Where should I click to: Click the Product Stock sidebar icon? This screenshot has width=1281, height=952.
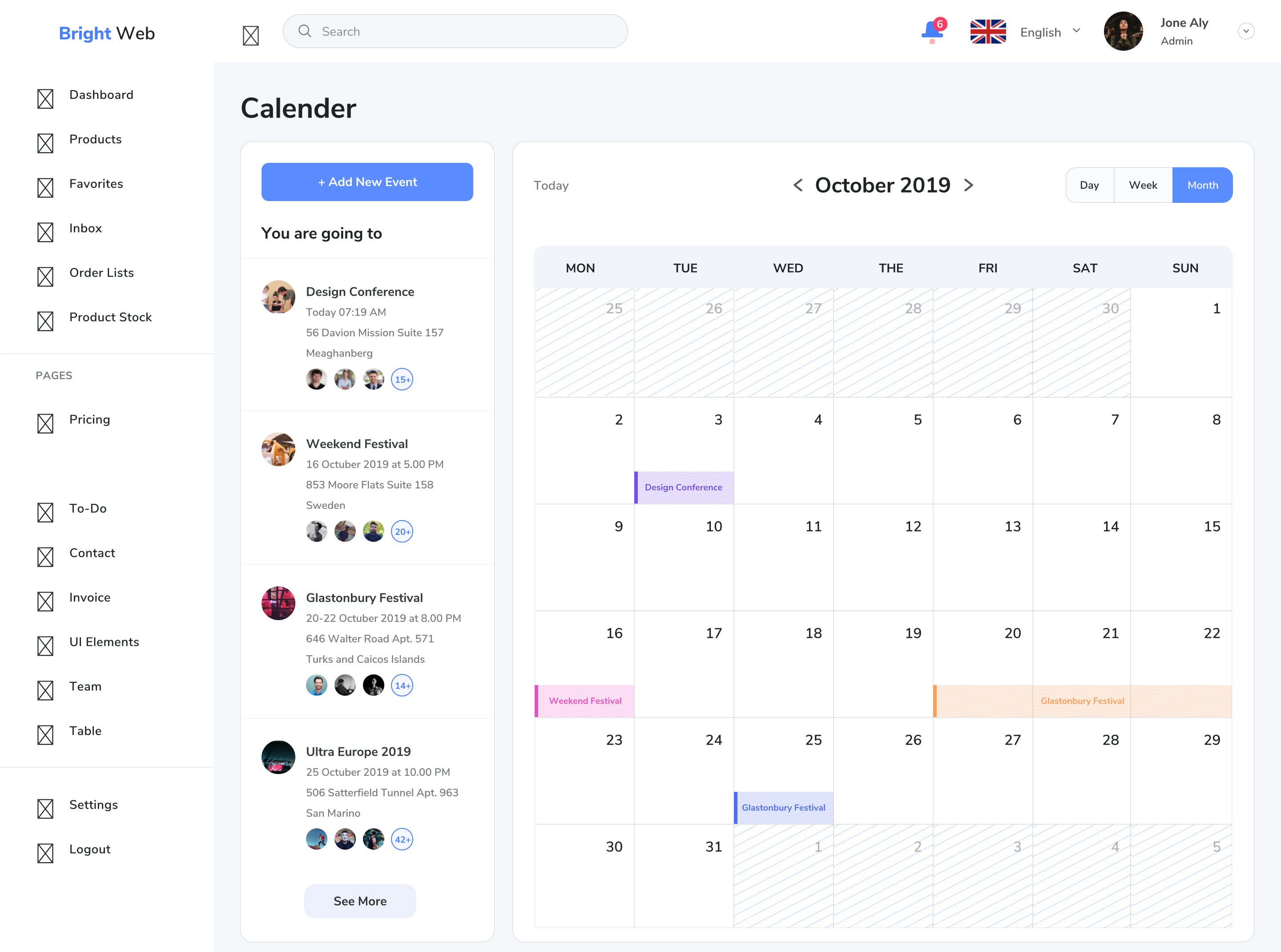tap(46, 318)
